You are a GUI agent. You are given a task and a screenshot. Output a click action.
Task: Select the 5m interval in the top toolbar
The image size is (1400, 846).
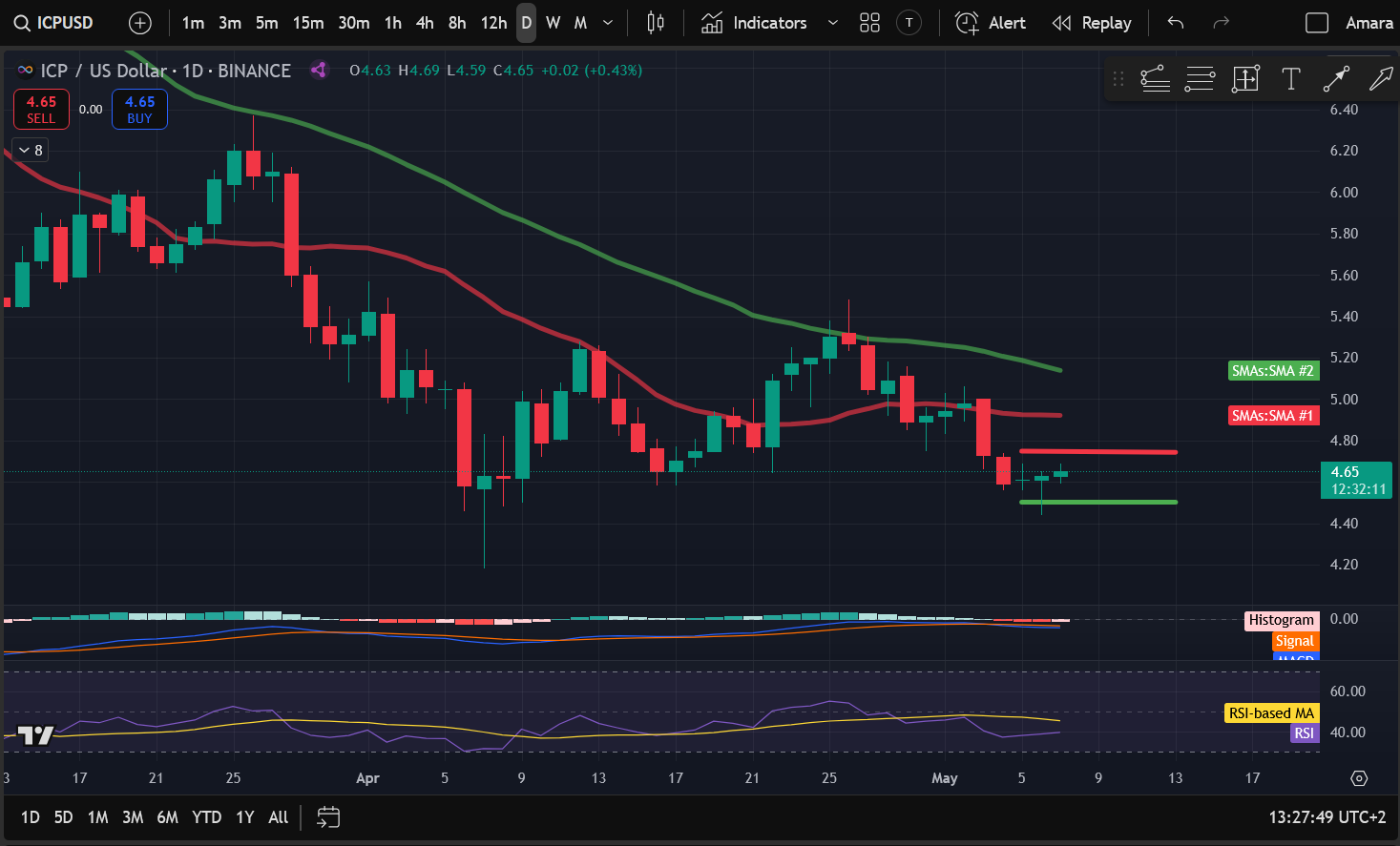(x=267, y=23)
